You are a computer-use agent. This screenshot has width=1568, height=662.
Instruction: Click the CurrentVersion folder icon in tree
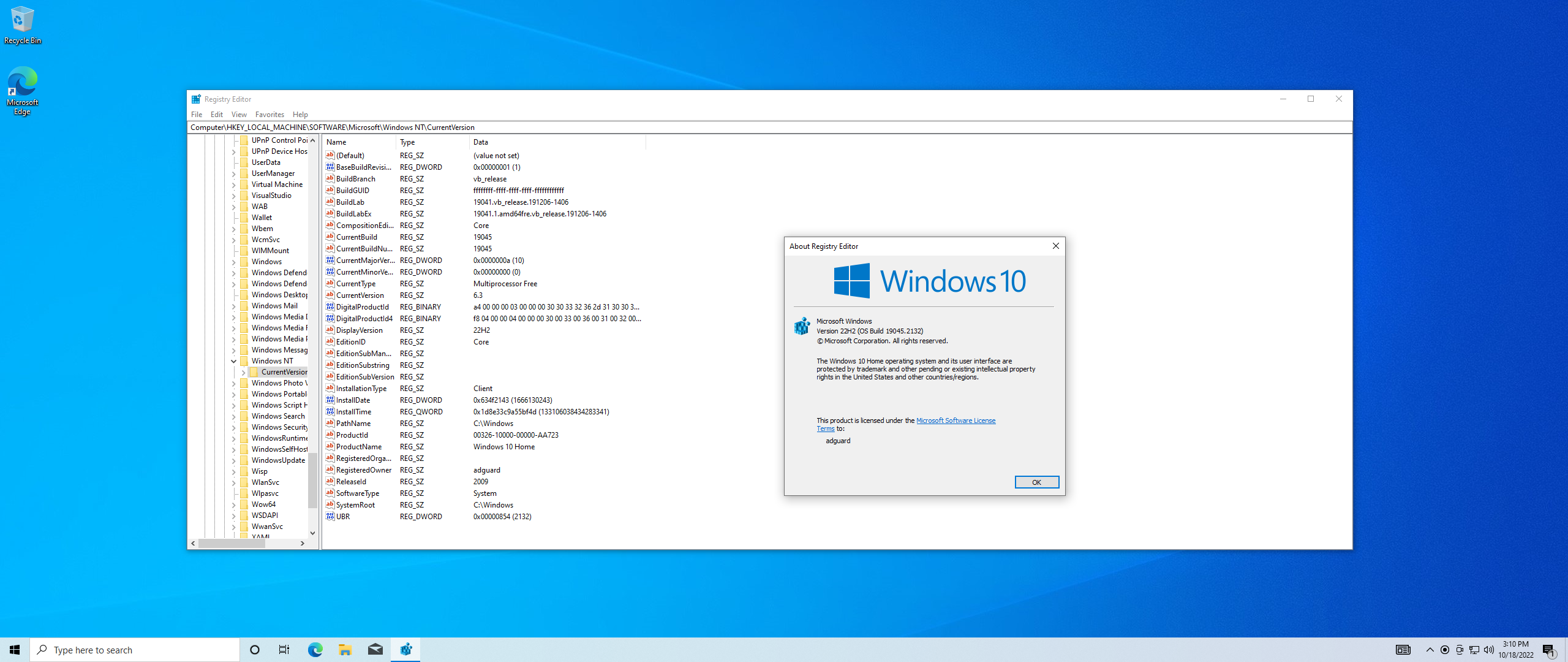click(x=254, y=371)
